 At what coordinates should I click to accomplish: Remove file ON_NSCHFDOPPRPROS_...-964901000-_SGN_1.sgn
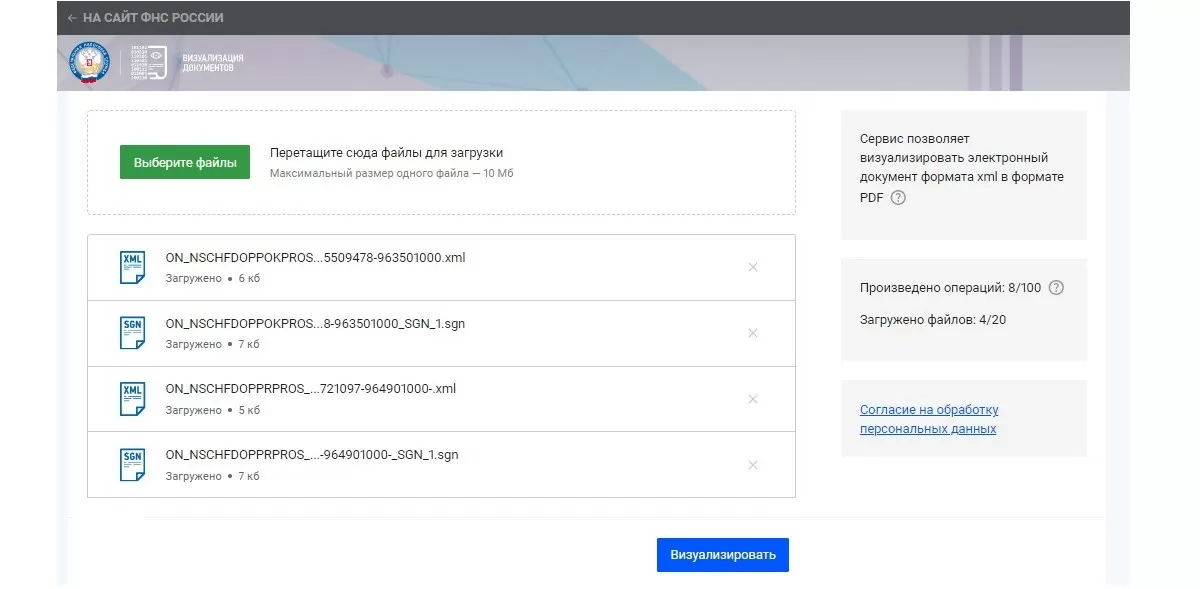click(753, 465)
